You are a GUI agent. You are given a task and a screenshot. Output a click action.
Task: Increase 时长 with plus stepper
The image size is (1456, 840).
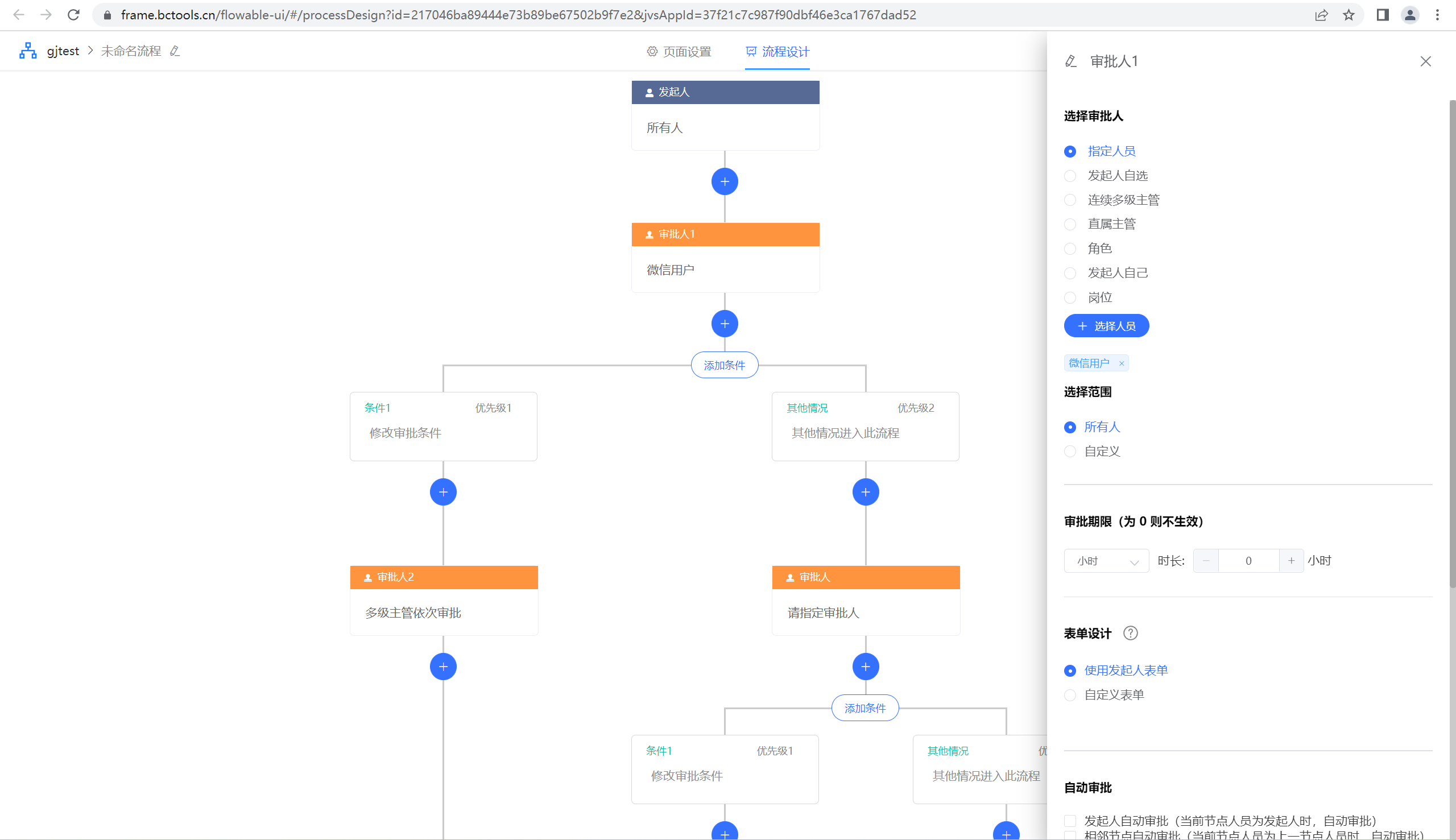pyautogui.click(x=1291, y=561)
